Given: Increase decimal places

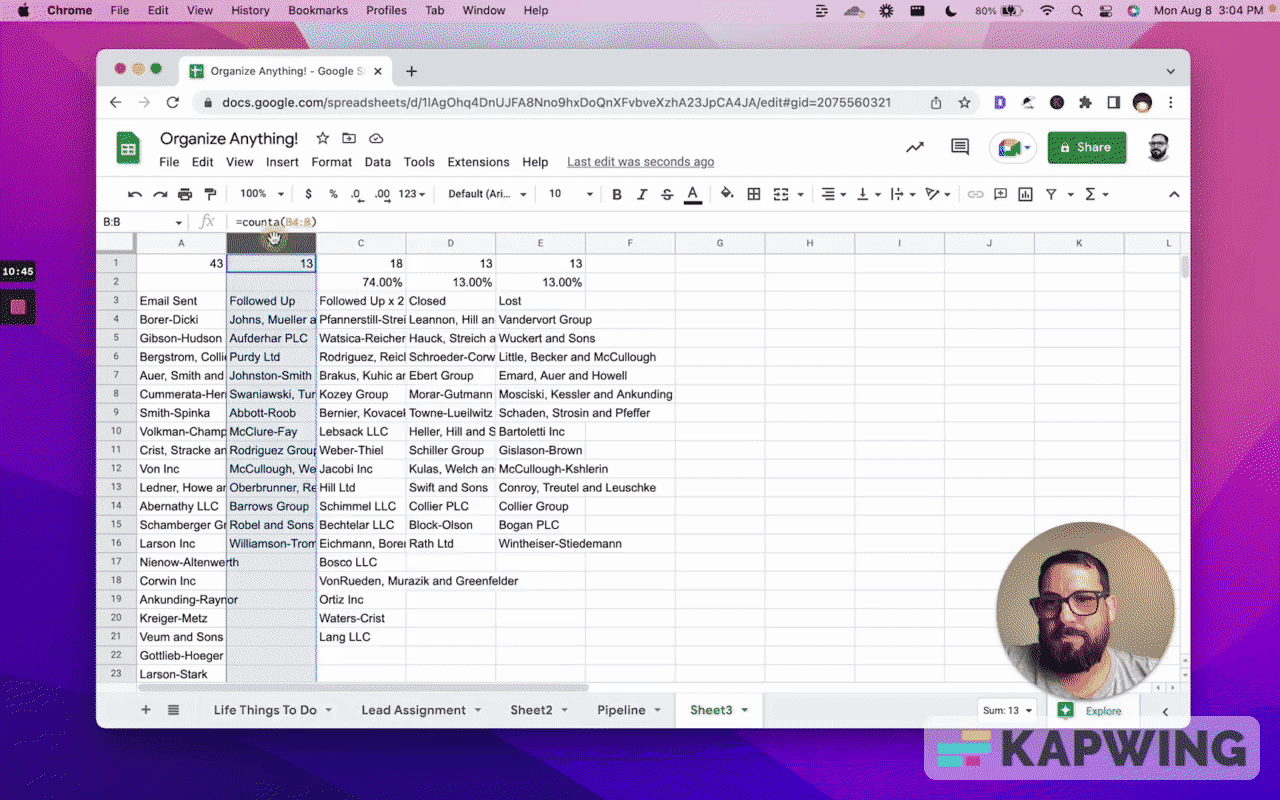Looking at the screenshot, I should (x=382, y=194).
